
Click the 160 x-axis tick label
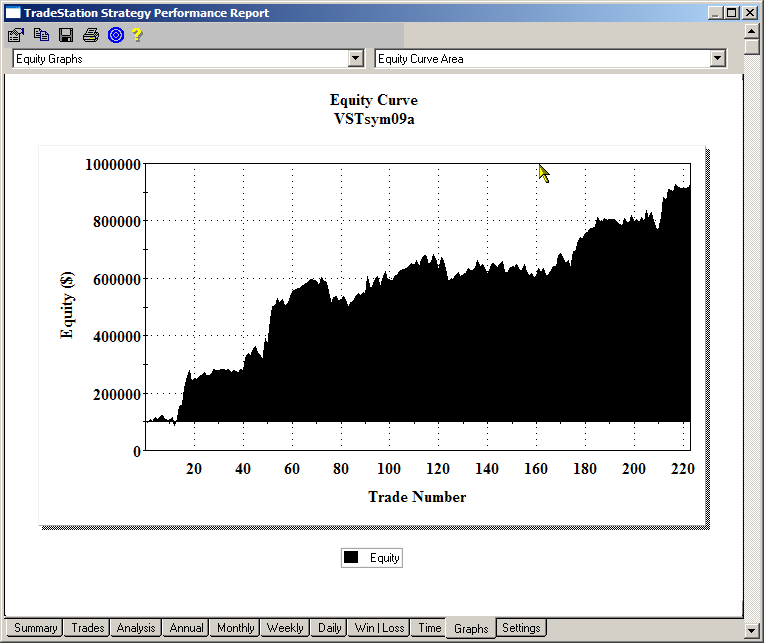pos(536,469)
